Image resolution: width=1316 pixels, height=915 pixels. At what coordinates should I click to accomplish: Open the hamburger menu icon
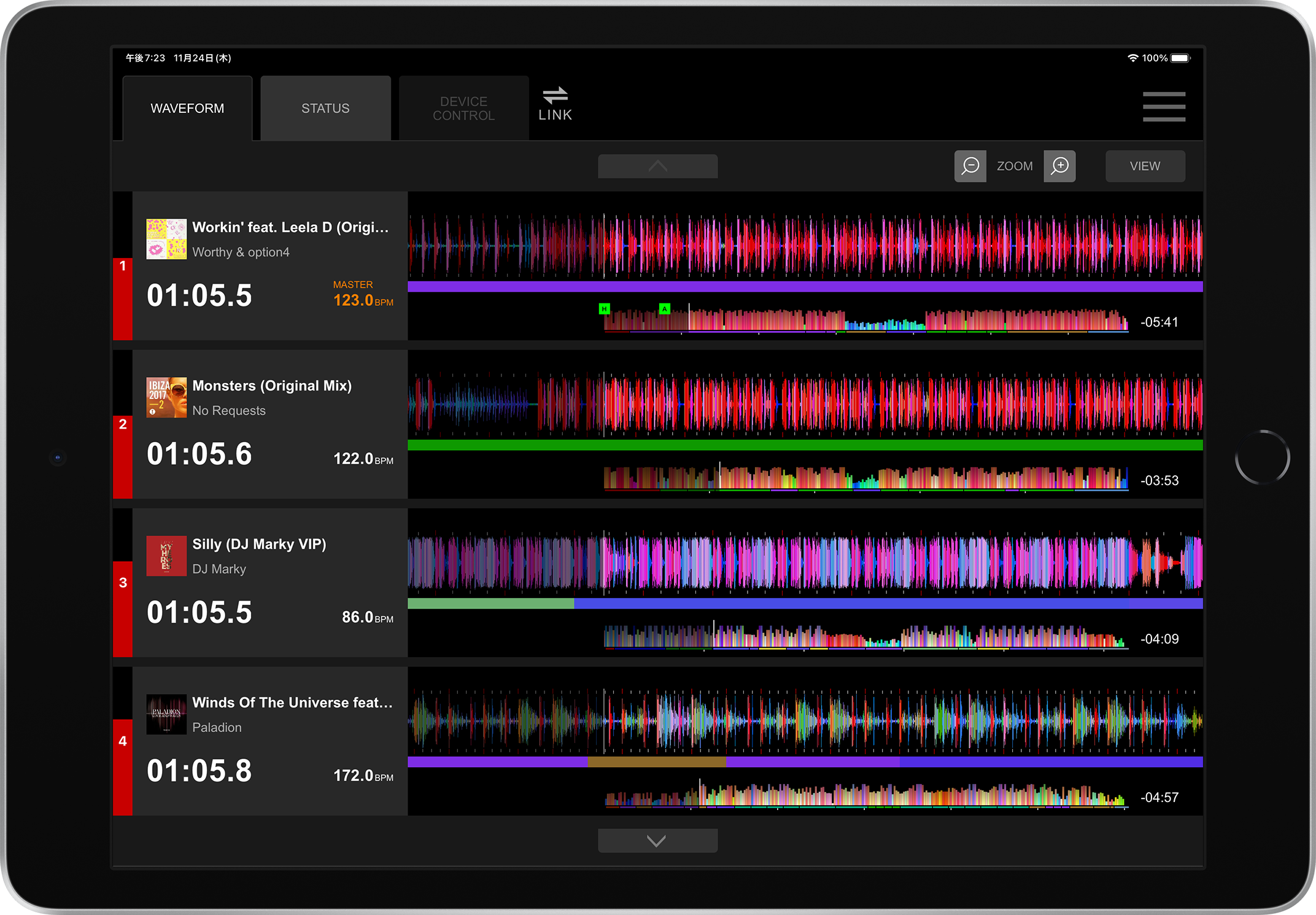[x=1163, y=107]
